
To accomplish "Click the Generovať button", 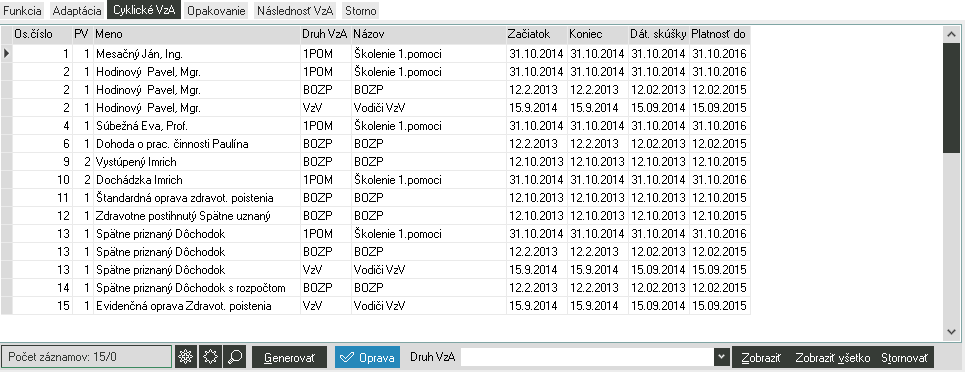I will click(x=289, y=357).
